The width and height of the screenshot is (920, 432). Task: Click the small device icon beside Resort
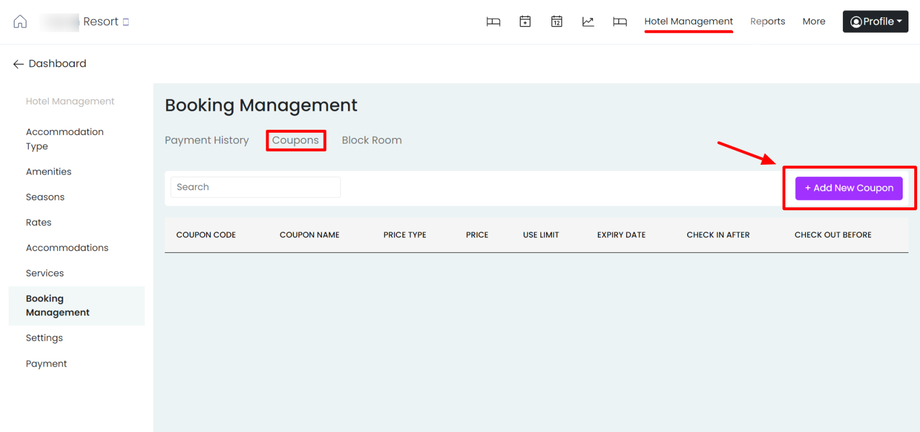126,22
